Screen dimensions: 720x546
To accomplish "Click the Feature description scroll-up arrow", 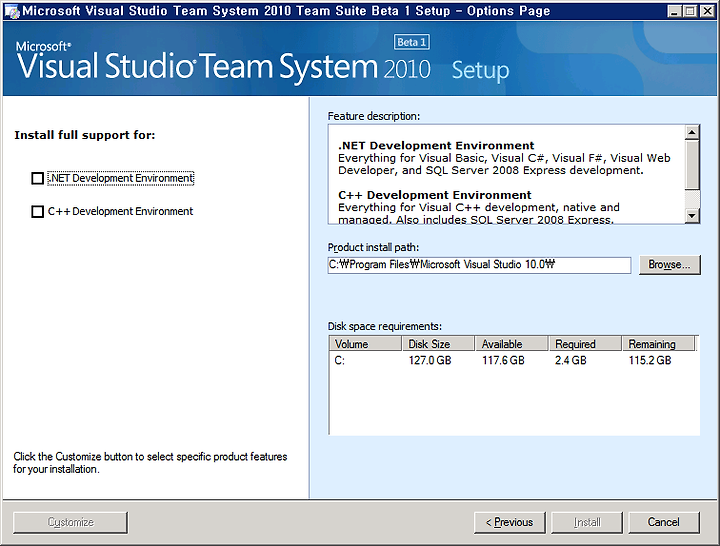I will pyautogui.click(x=692, y=132).
